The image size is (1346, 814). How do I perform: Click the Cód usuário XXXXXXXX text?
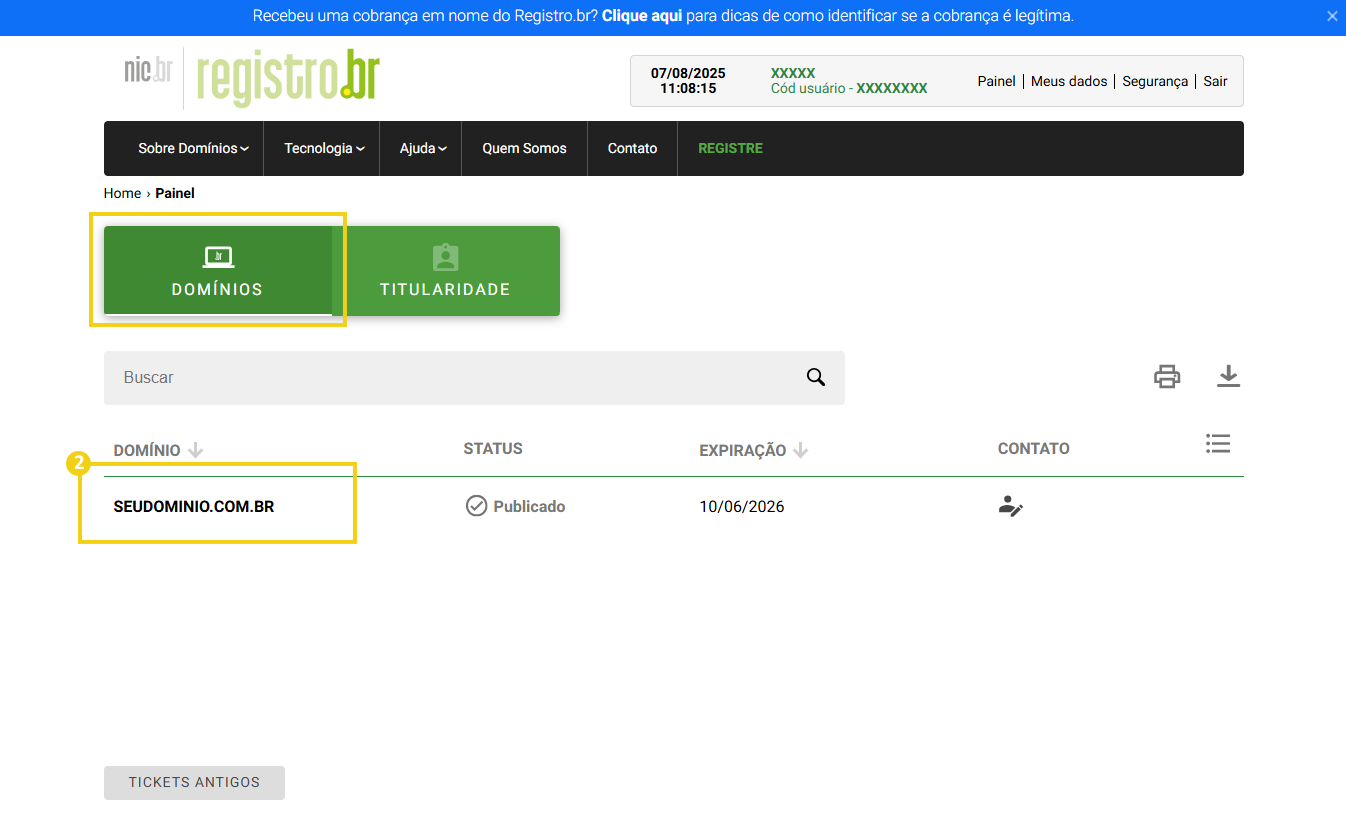coord(849,88)
